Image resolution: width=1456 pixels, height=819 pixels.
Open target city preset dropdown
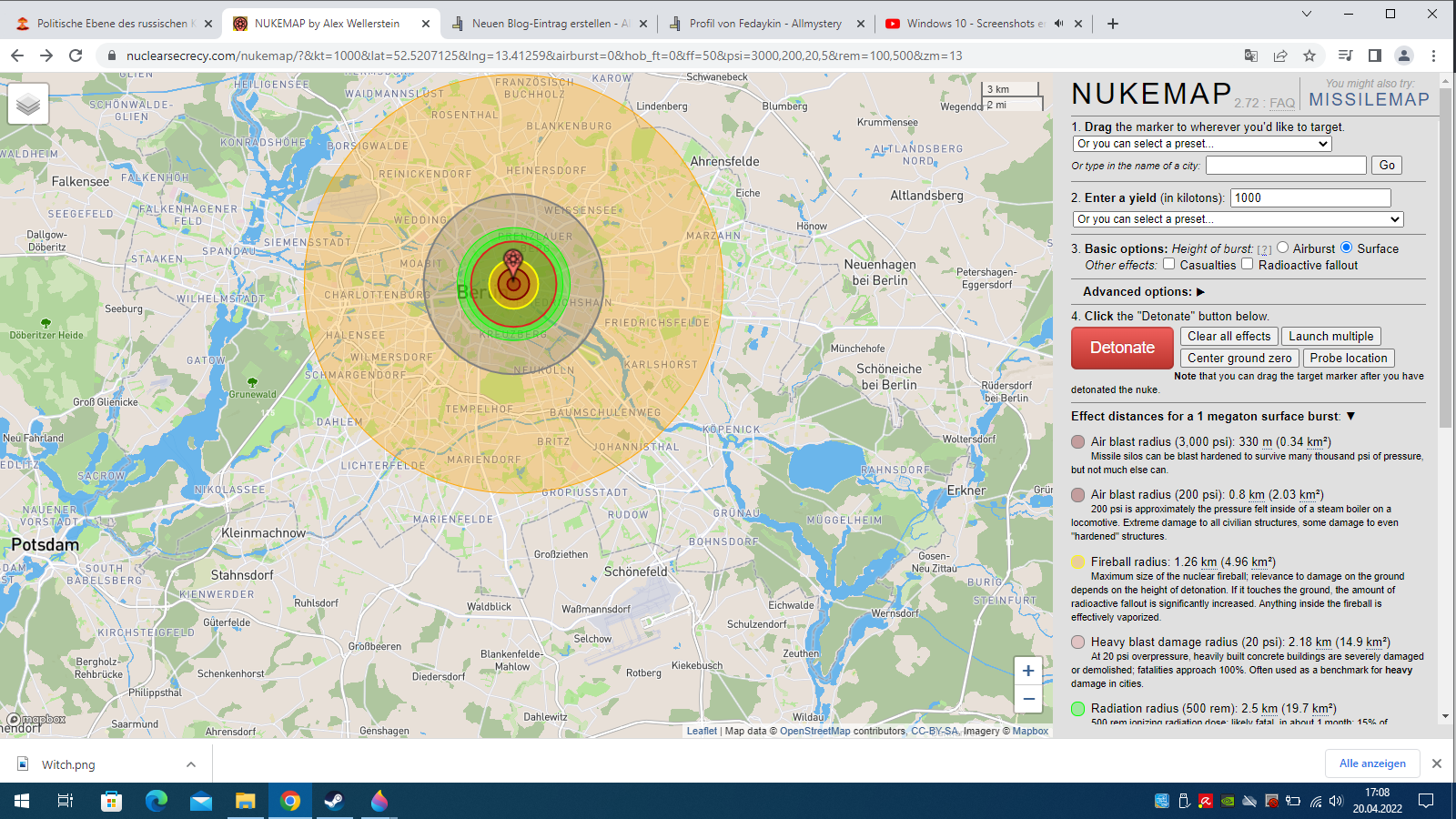1202,144
